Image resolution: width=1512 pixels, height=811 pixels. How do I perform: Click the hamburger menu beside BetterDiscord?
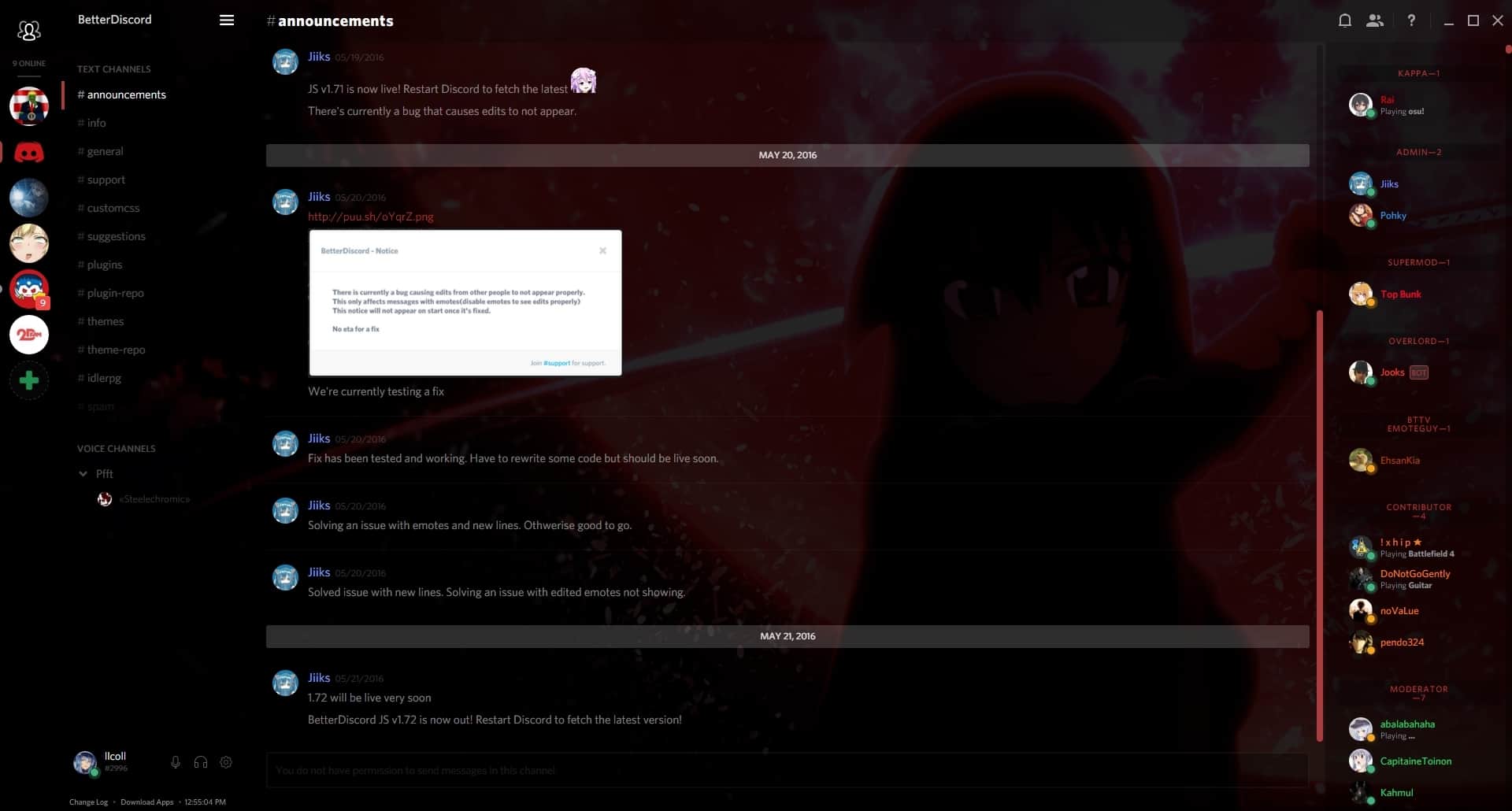click(227, 20)
